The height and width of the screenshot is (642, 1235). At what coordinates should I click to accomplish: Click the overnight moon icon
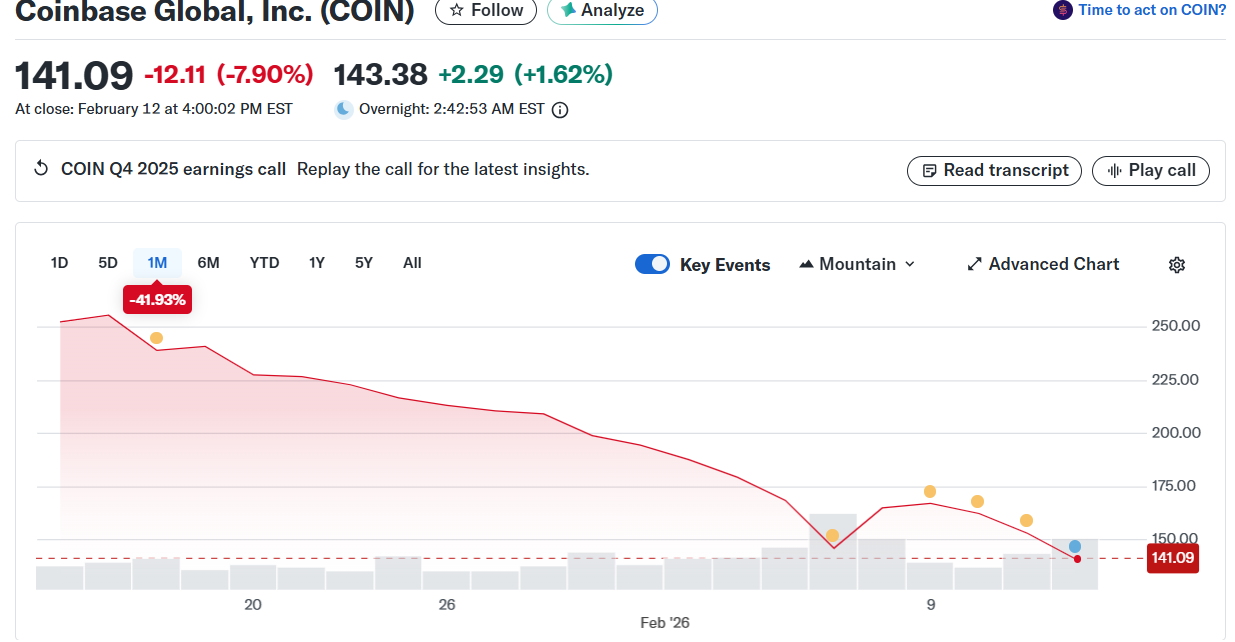343,109
